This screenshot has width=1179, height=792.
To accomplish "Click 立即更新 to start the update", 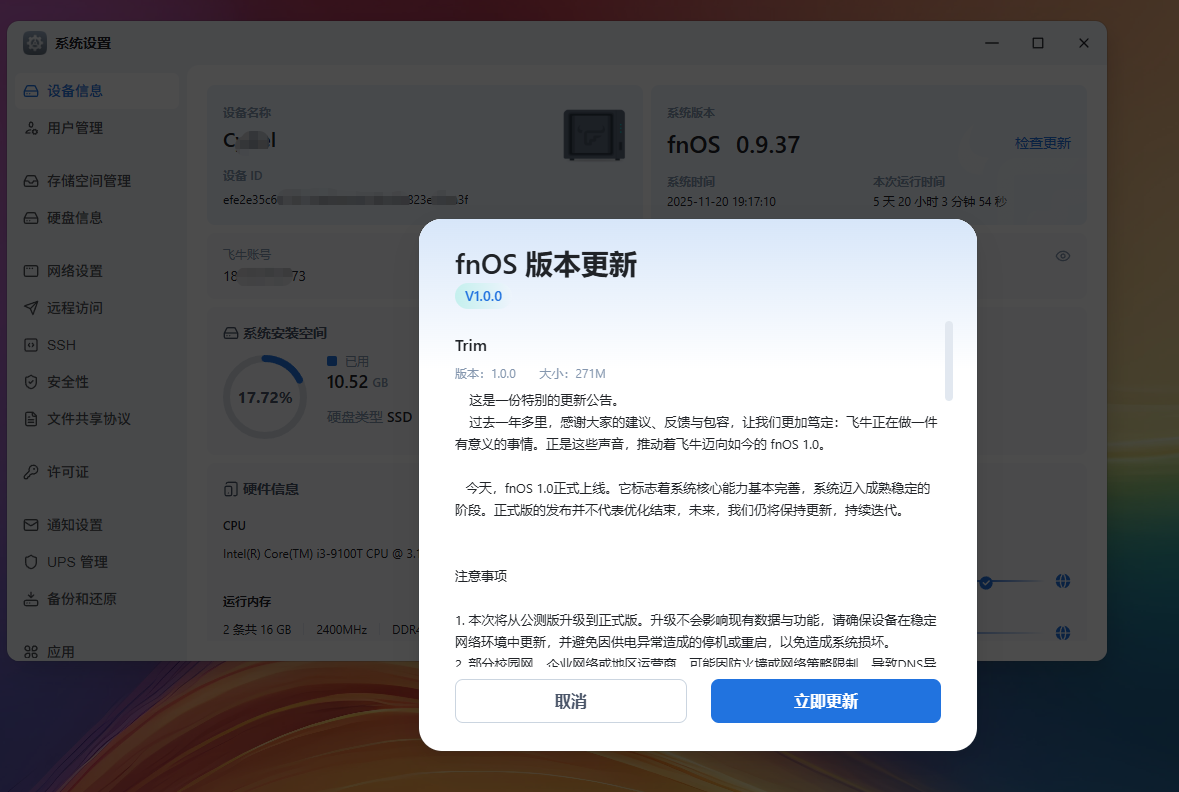I will click(x=825, y=701).
